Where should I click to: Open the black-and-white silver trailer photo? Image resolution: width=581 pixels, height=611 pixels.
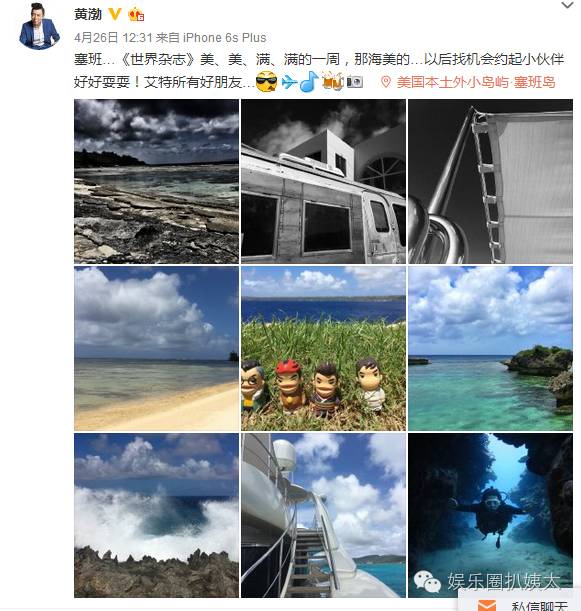(x=323, y=182)
